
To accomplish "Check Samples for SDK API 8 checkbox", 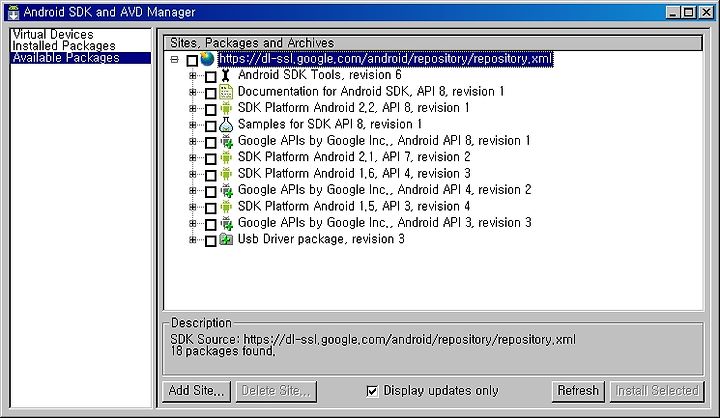I will click(x=211, y=126).
